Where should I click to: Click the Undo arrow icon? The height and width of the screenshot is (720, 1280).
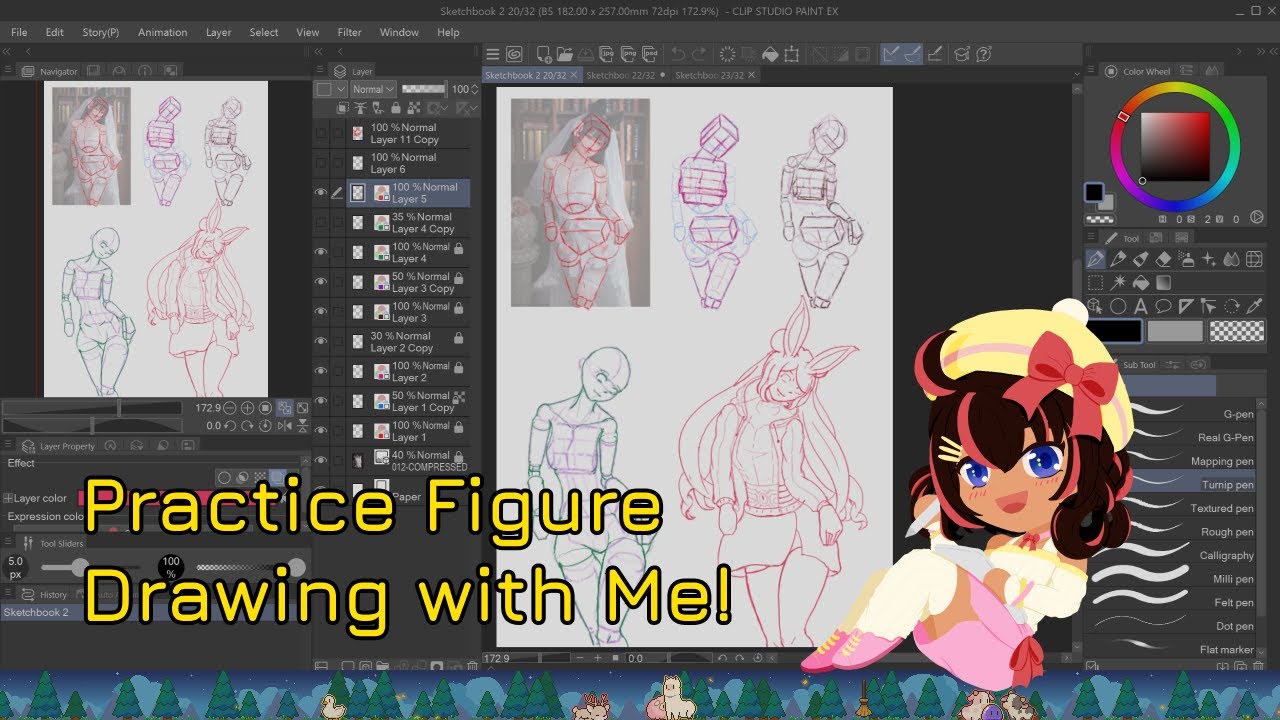coord(678,54)
